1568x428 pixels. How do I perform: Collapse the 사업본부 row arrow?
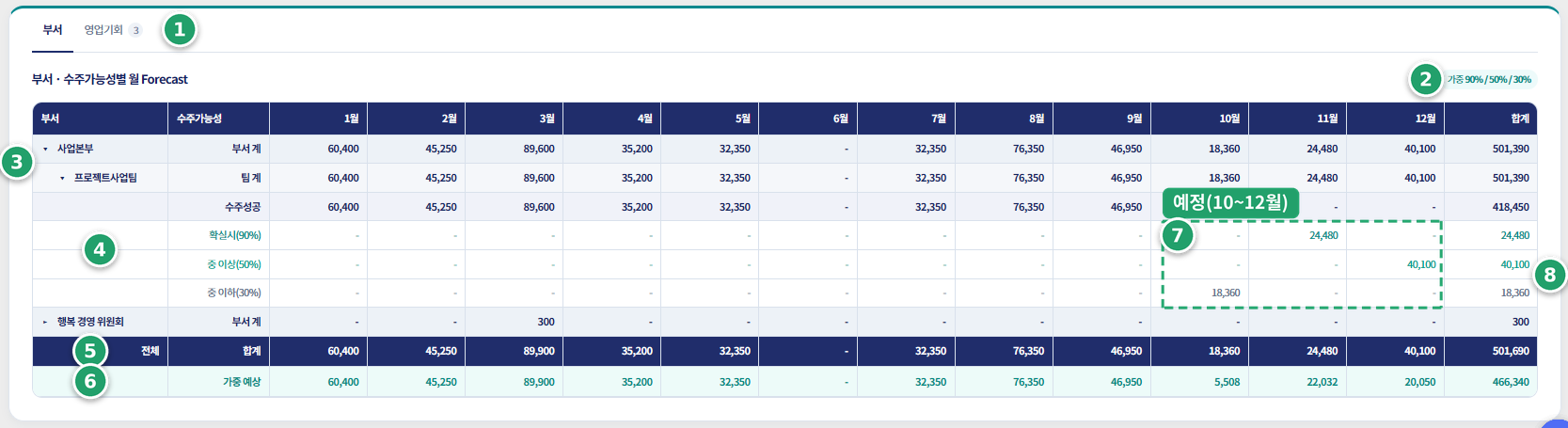click(45, 149)
